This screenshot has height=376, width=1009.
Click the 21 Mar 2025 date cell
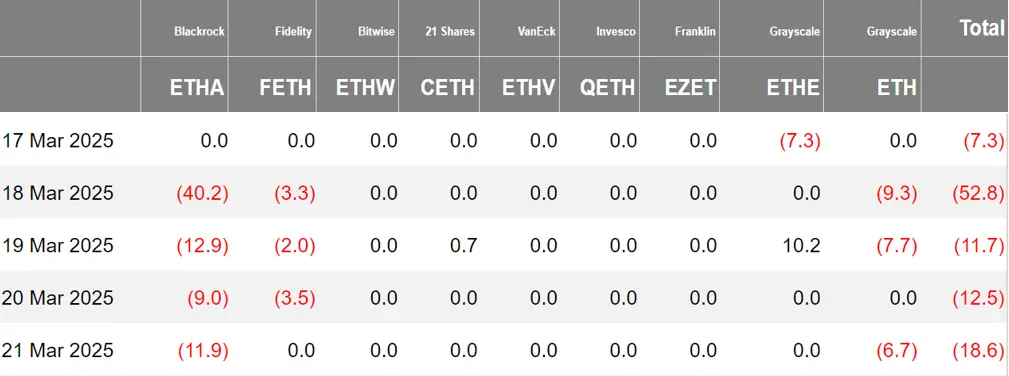tap(57, 350)
